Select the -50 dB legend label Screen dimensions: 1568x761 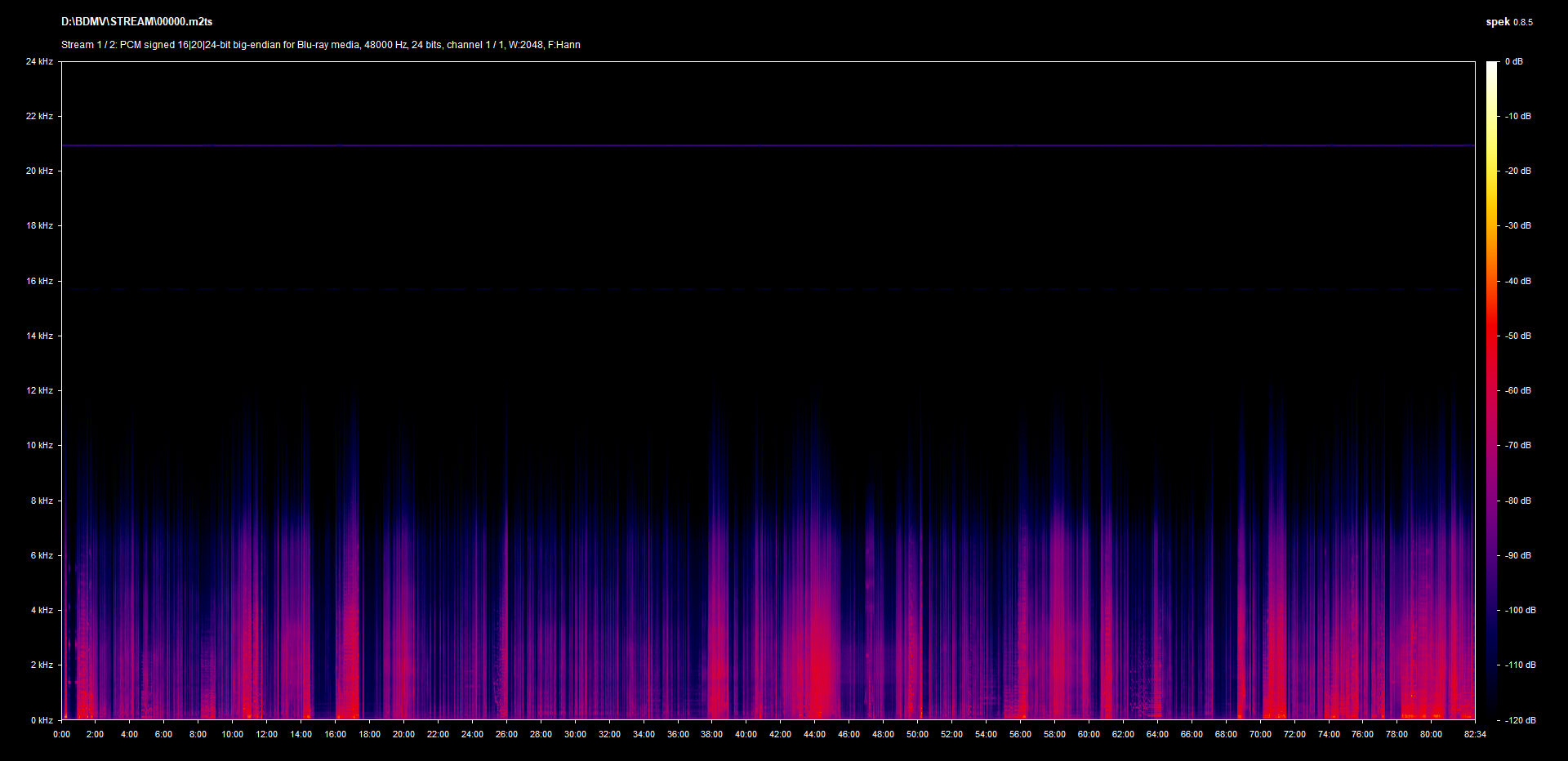point(1518,336)
